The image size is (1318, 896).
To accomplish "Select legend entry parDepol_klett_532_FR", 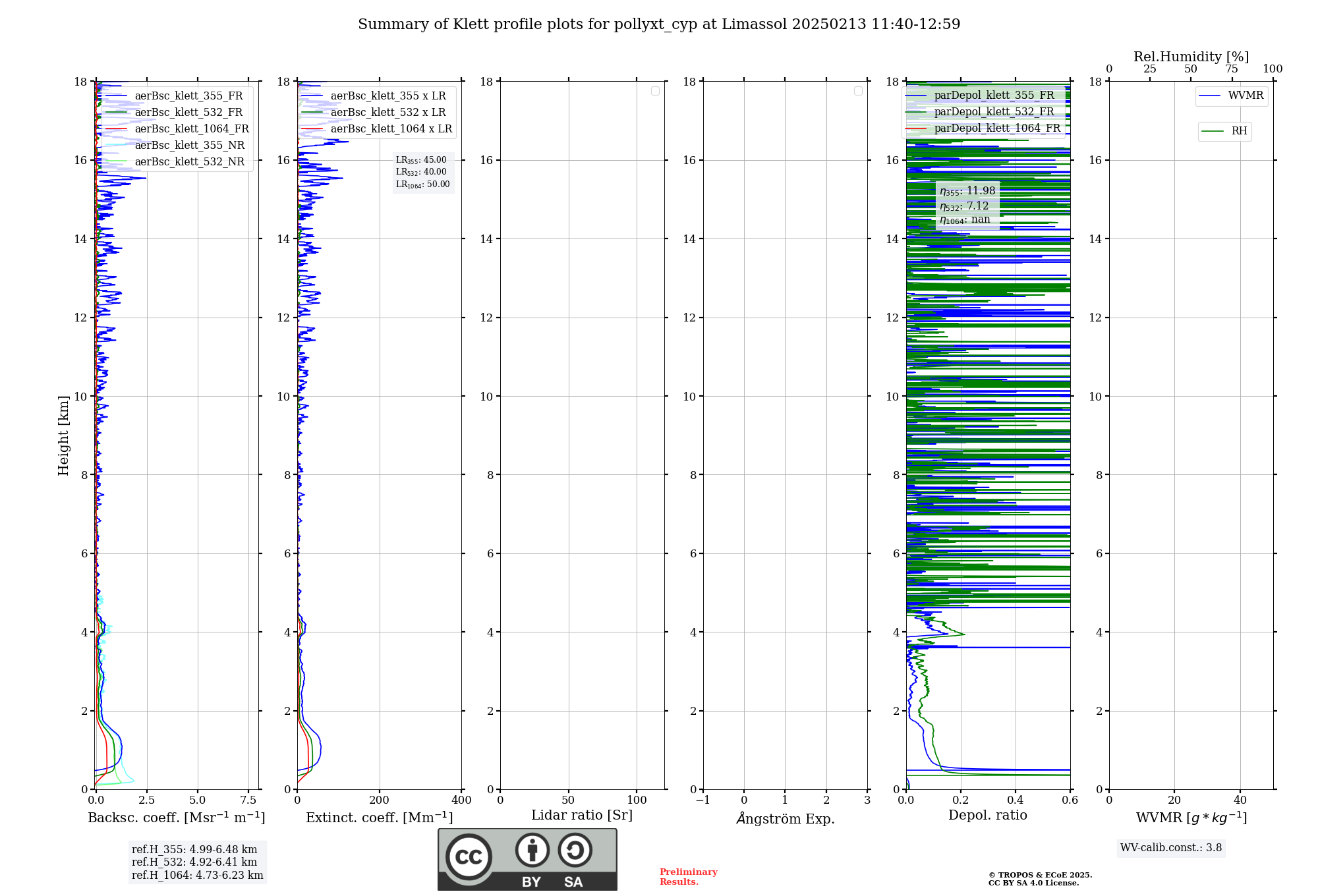I will (981, 111).
